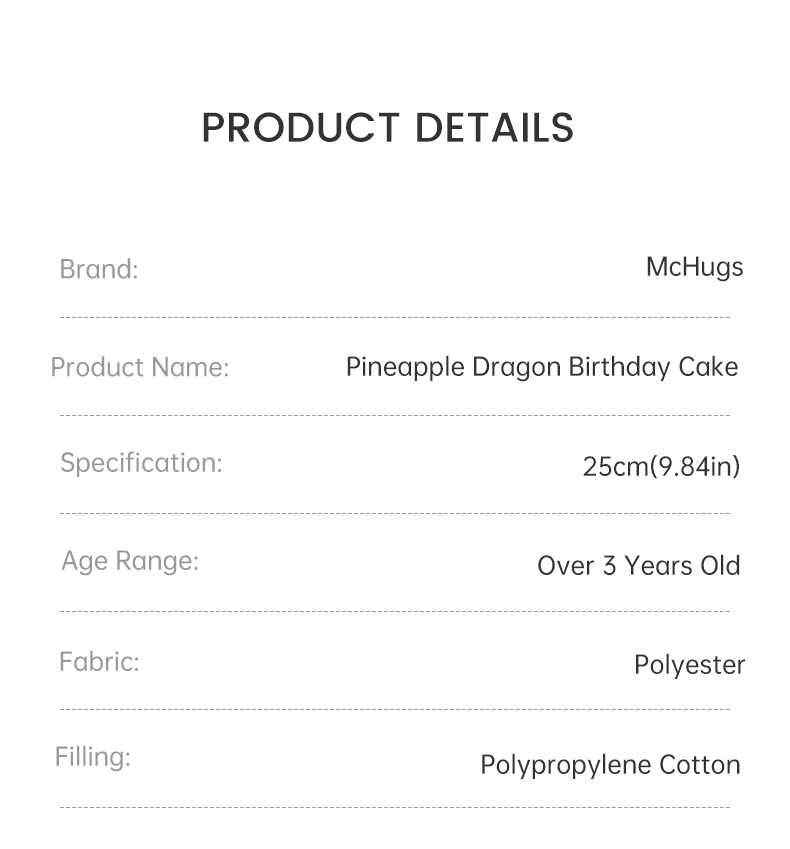The width and height of the screenshot is (790, 849).
Task: Select the Filling label
Action: pyautogui.click(x=93, y=757)
